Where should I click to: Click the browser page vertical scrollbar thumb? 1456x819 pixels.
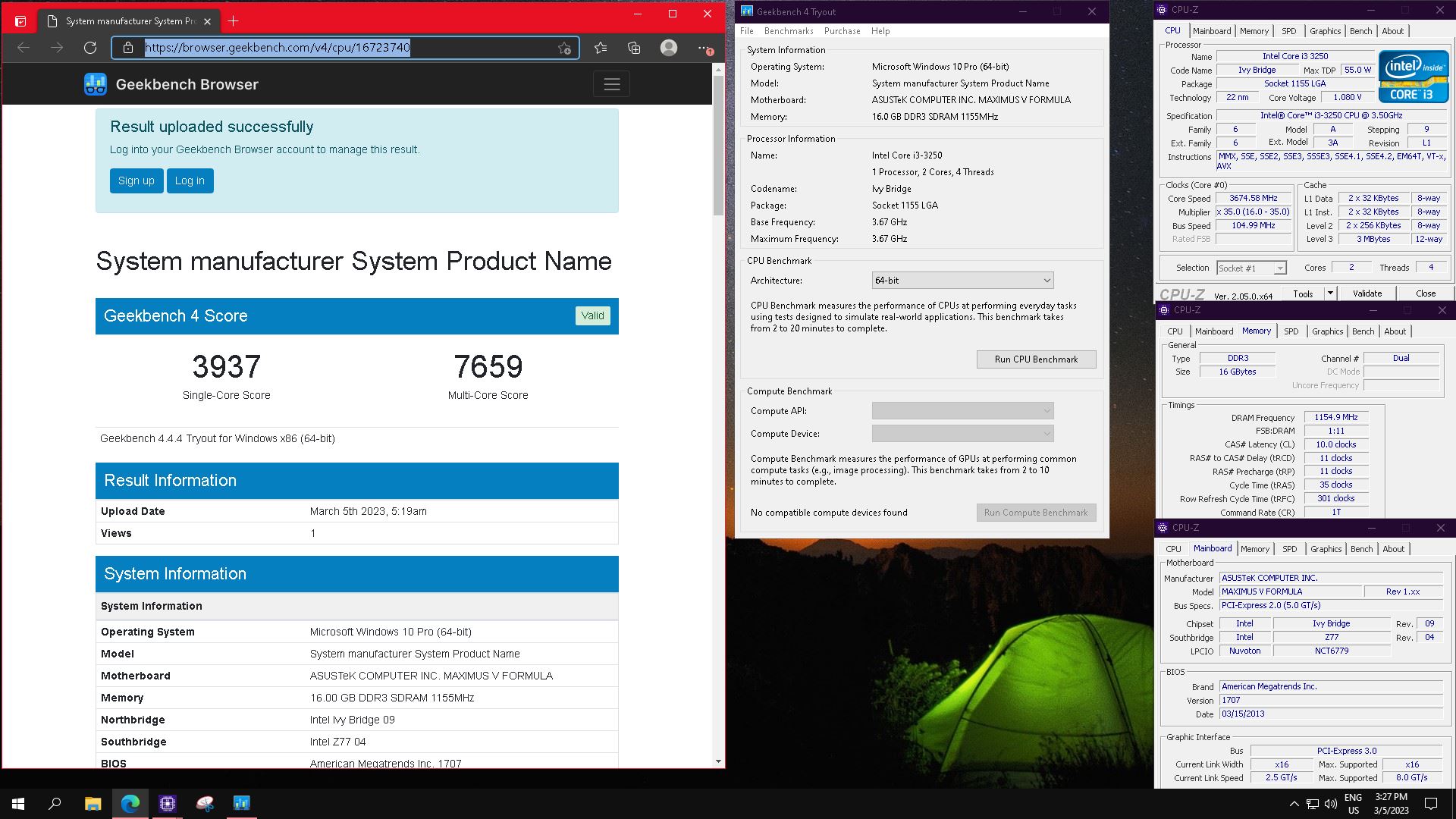[718, 144]
